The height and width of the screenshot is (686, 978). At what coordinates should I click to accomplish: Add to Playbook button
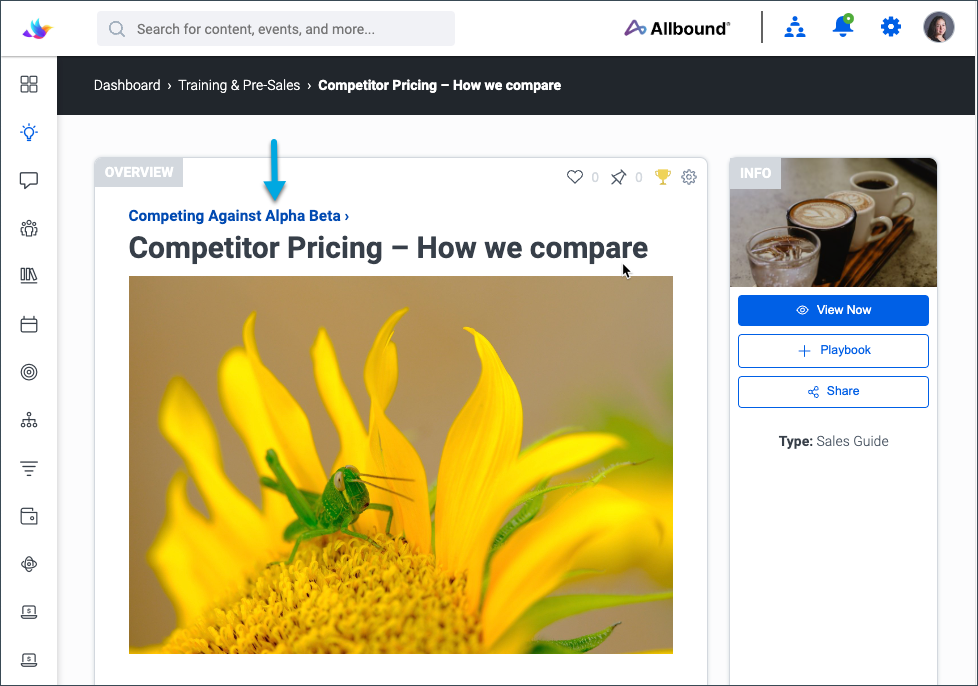pyautogui.click(x=833, y=350)
